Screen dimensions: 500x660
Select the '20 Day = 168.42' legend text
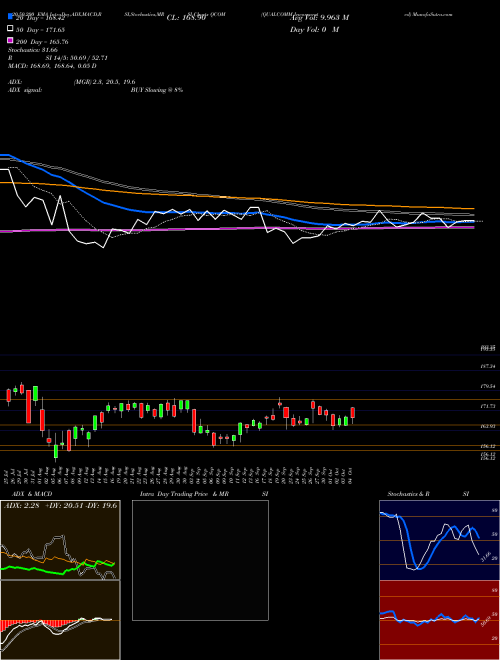point(40,18)
